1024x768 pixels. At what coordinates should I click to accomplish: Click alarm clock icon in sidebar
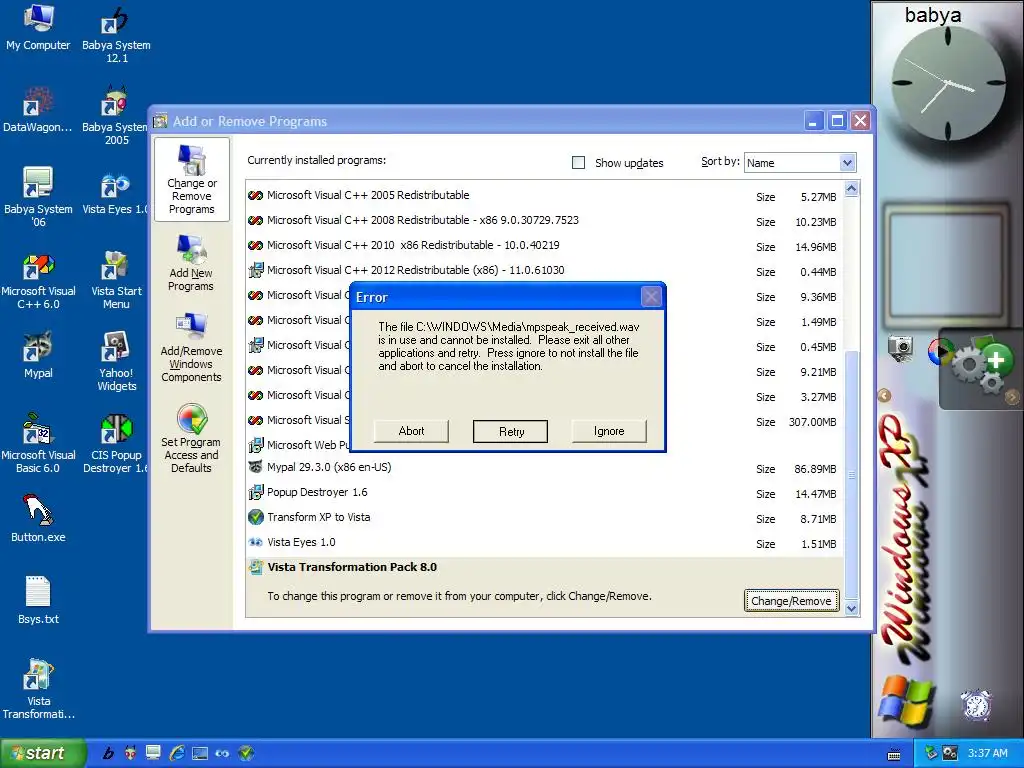(x=976, y=705)
